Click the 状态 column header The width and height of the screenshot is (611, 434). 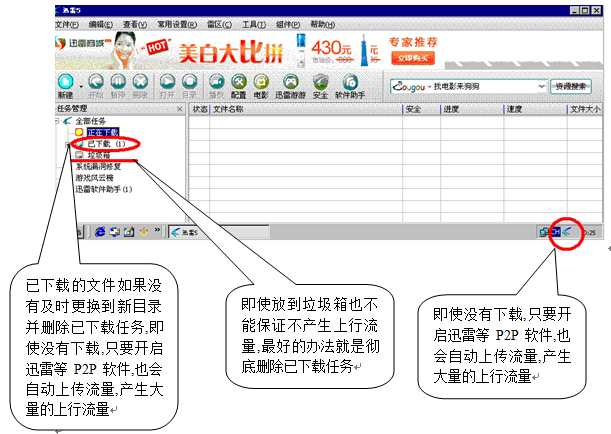coord(200,109)
